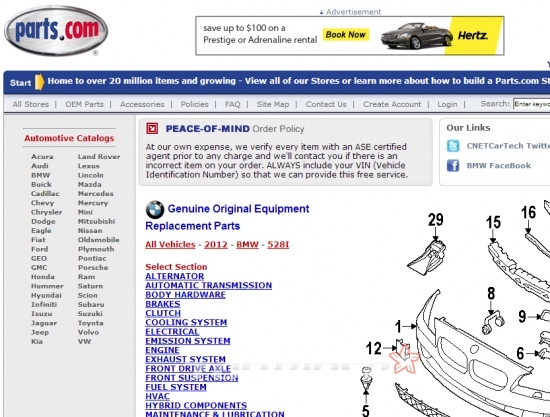The image size is (550, 417).
Task: Click the Book Now ad button
Action: (346, 35)
